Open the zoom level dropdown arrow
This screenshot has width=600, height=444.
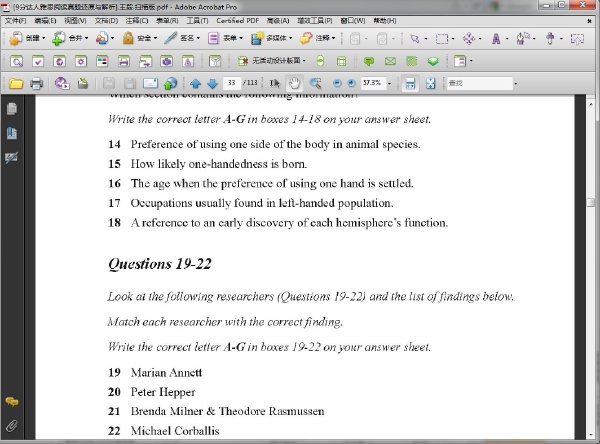coord(390,83)
